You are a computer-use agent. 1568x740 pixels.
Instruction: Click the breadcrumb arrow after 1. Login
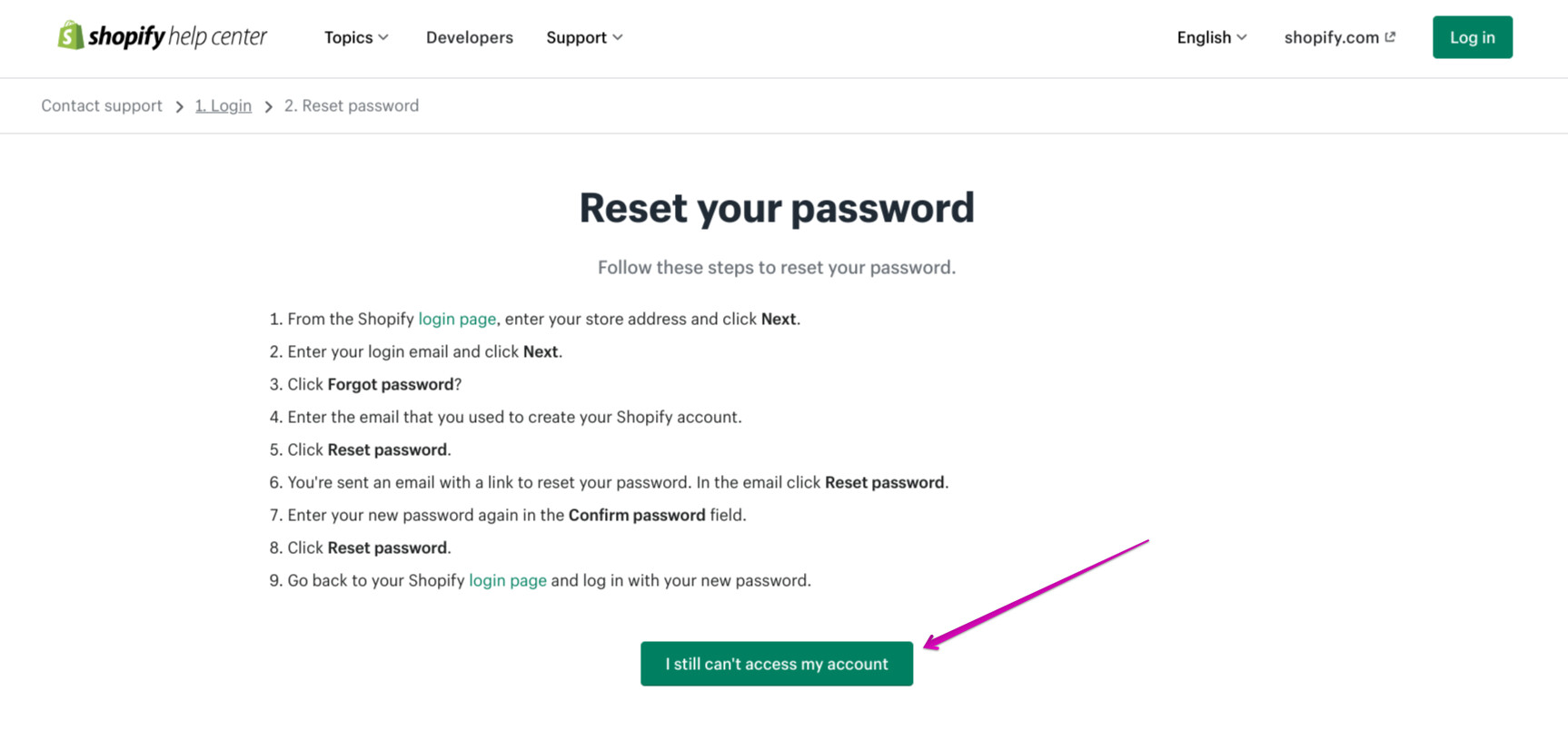coord(268,106)
